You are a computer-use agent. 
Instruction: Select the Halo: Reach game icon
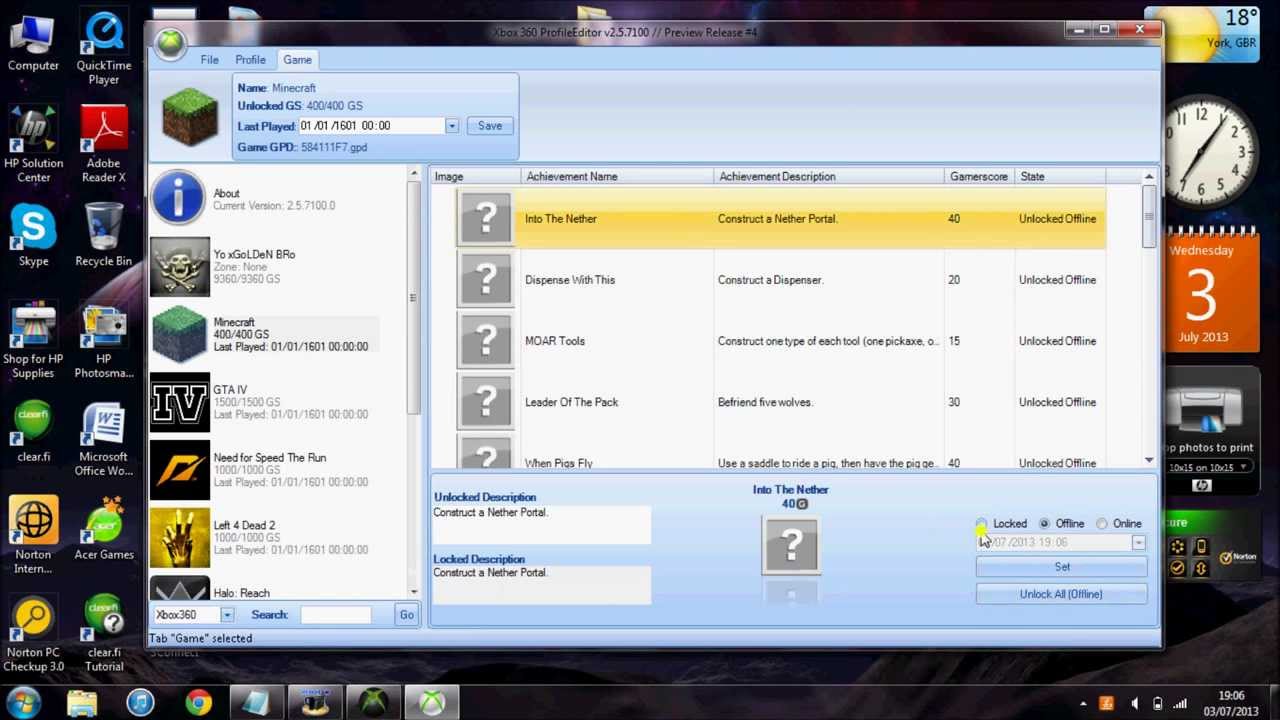point(180,589)
